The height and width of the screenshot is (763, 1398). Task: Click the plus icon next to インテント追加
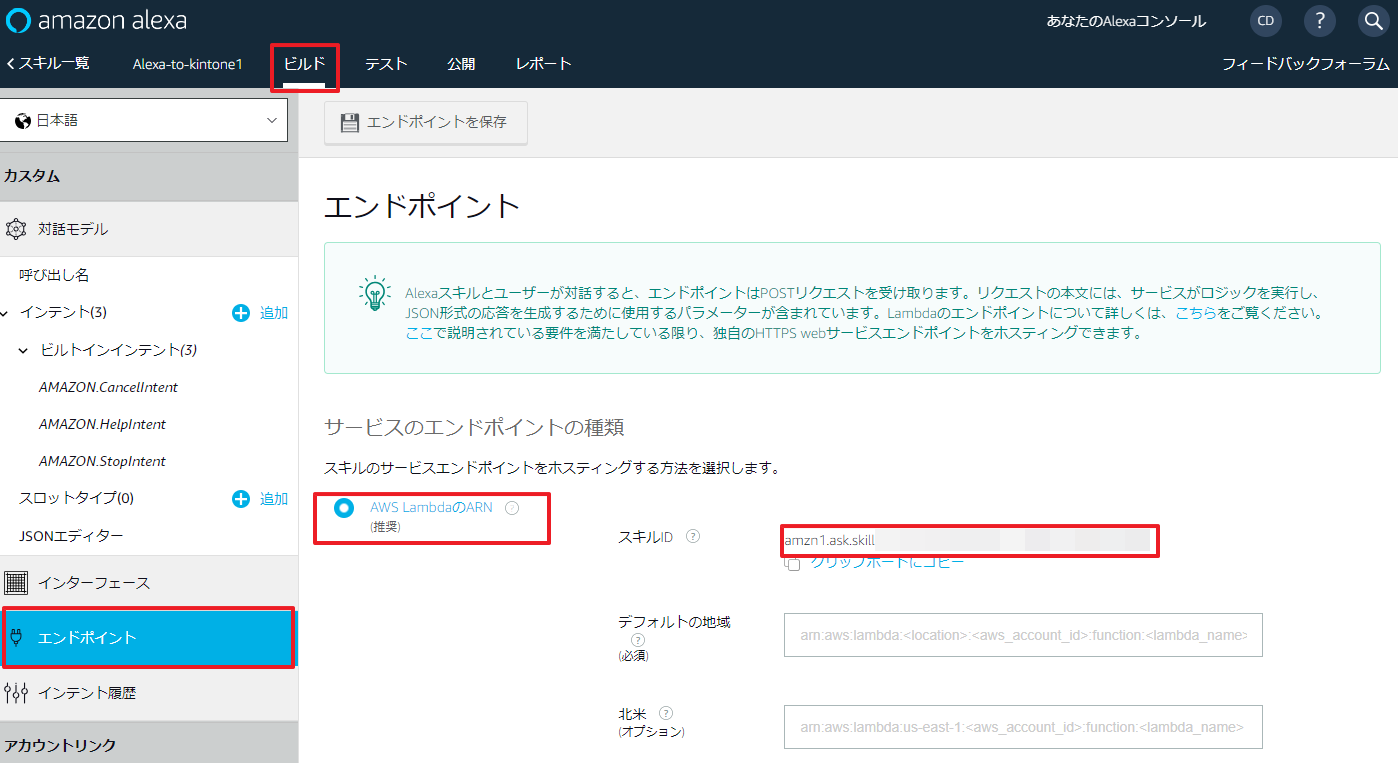241,313
